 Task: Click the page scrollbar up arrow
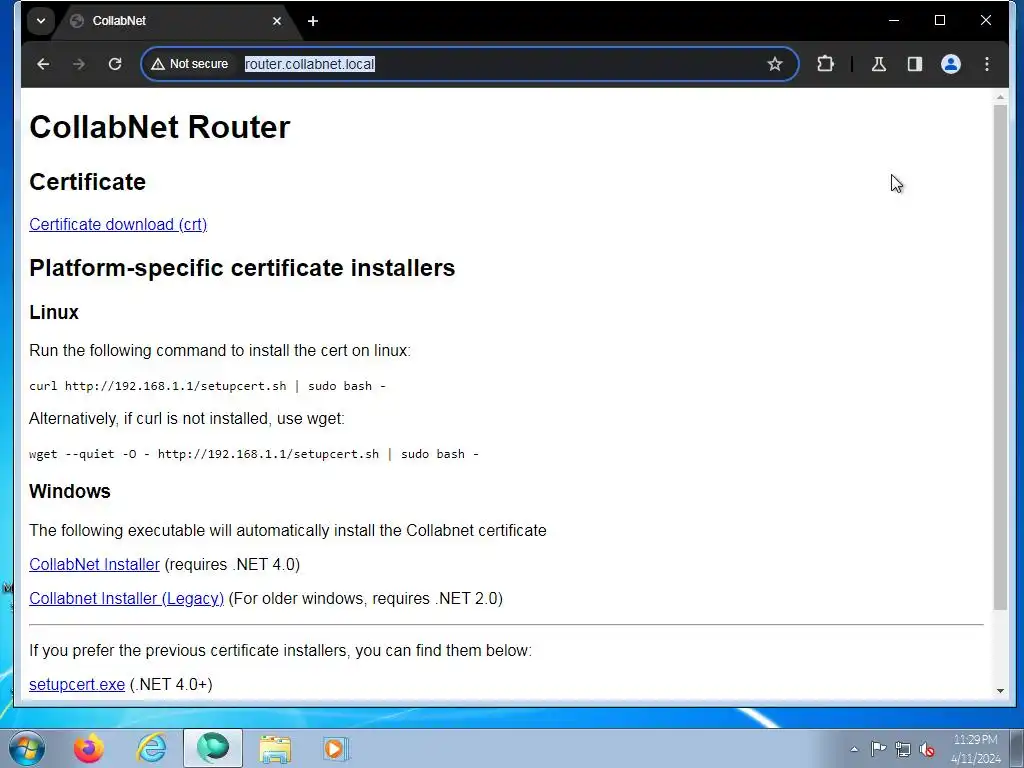1000,97
